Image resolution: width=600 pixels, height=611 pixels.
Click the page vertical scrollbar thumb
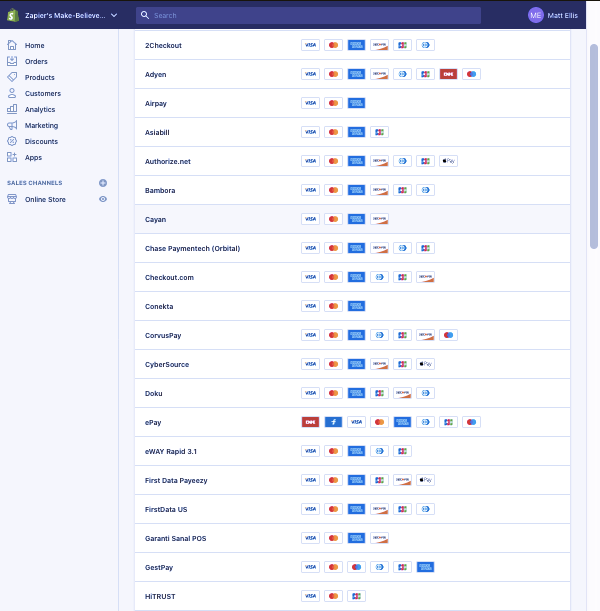tap(594, 146)
